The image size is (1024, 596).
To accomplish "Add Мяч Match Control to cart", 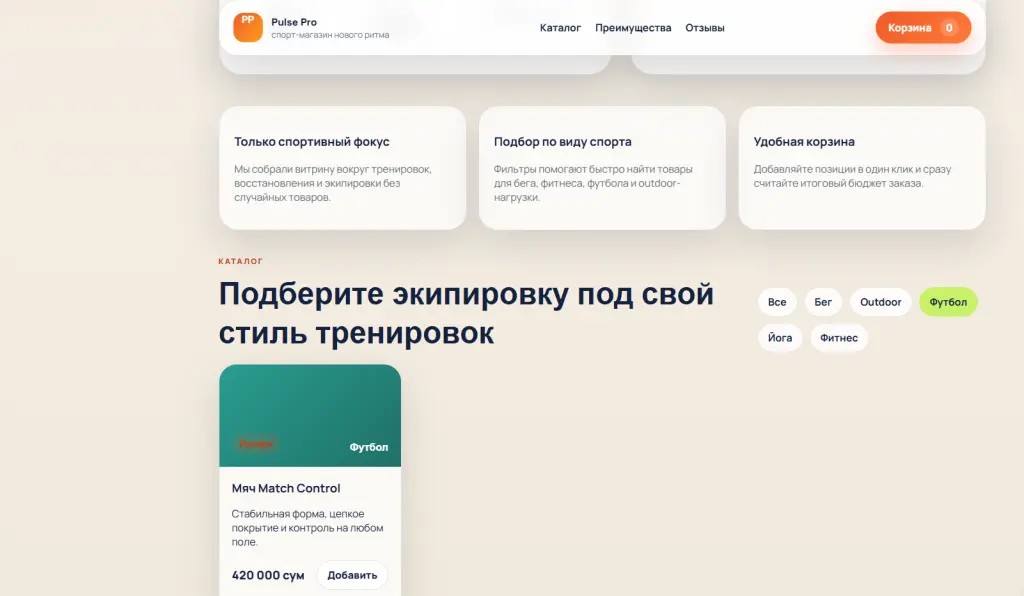I will pyautogui.click(x=352, y=575).
